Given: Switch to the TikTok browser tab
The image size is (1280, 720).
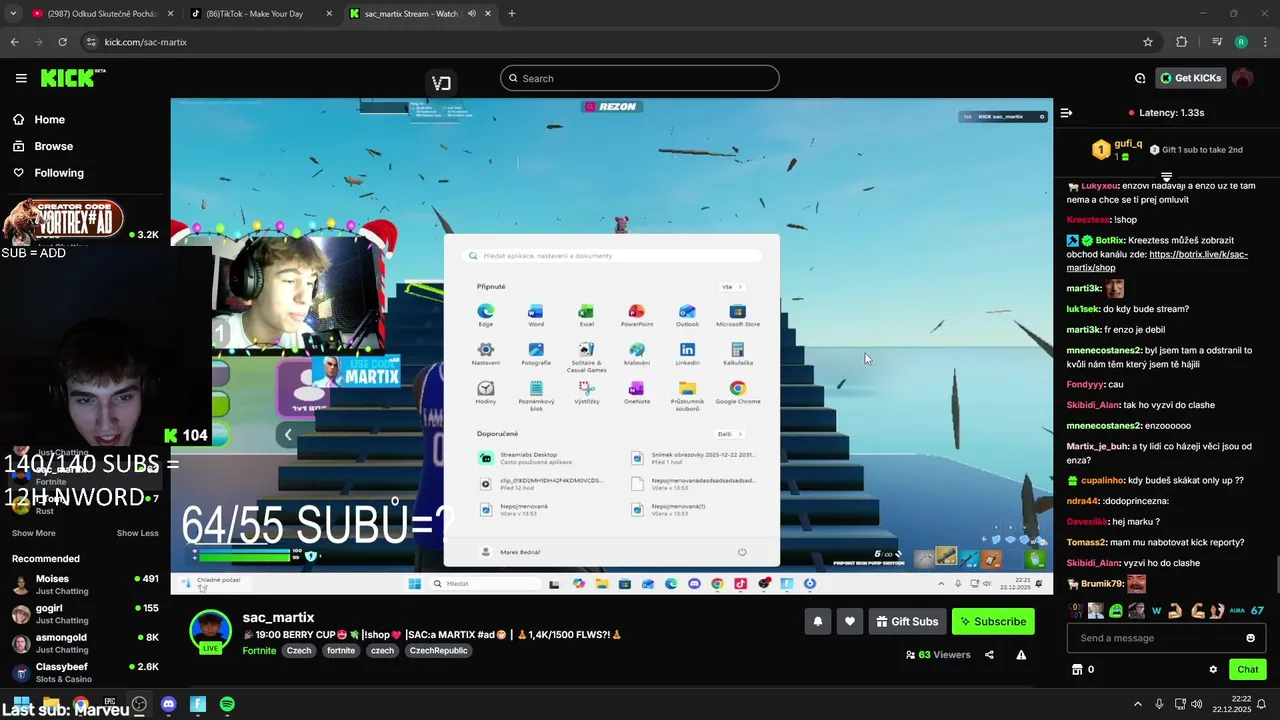Looking at the screenshot, I should [260, 14].
